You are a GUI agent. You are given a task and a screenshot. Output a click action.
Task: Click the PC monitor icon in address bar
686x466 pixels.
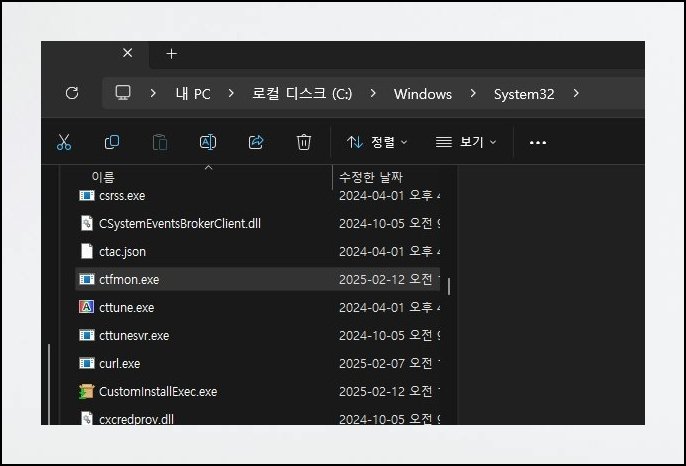pos(123,93)
